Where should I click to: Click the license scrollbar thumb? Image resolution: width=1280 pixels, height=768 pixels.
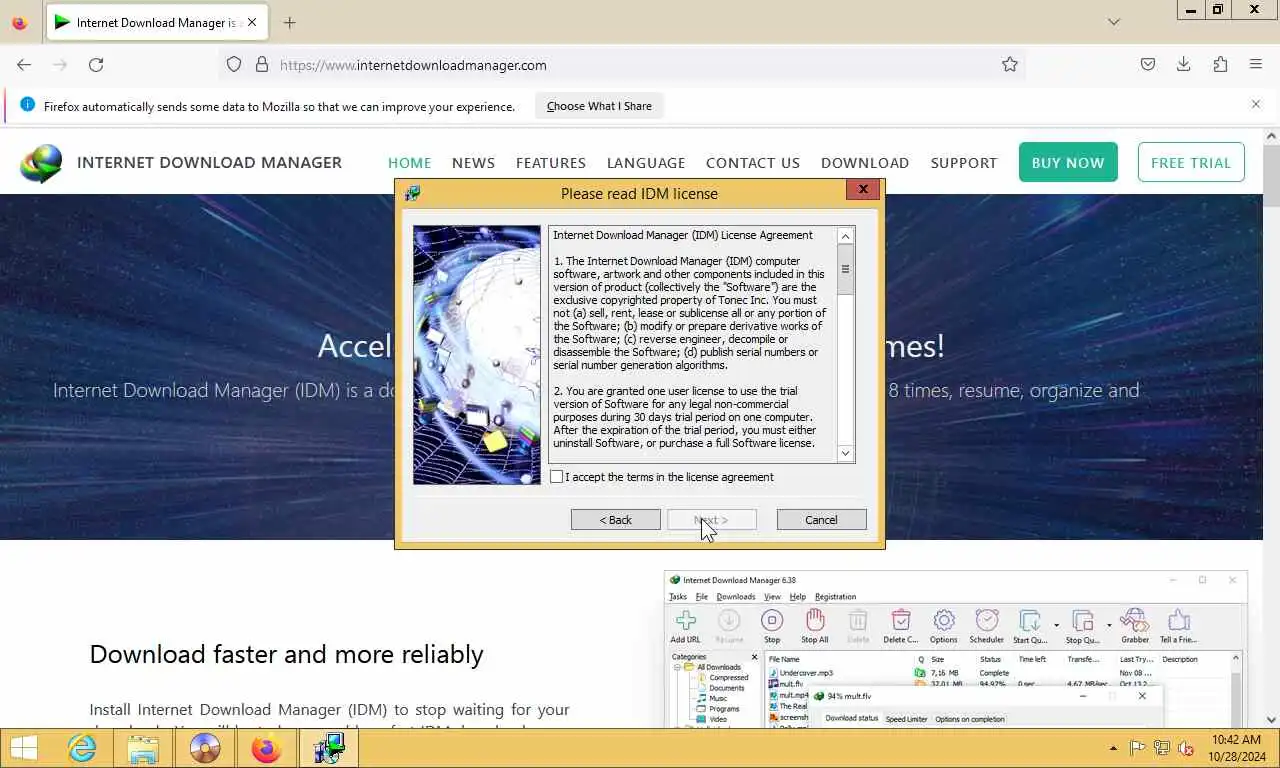tap(845, 270)
